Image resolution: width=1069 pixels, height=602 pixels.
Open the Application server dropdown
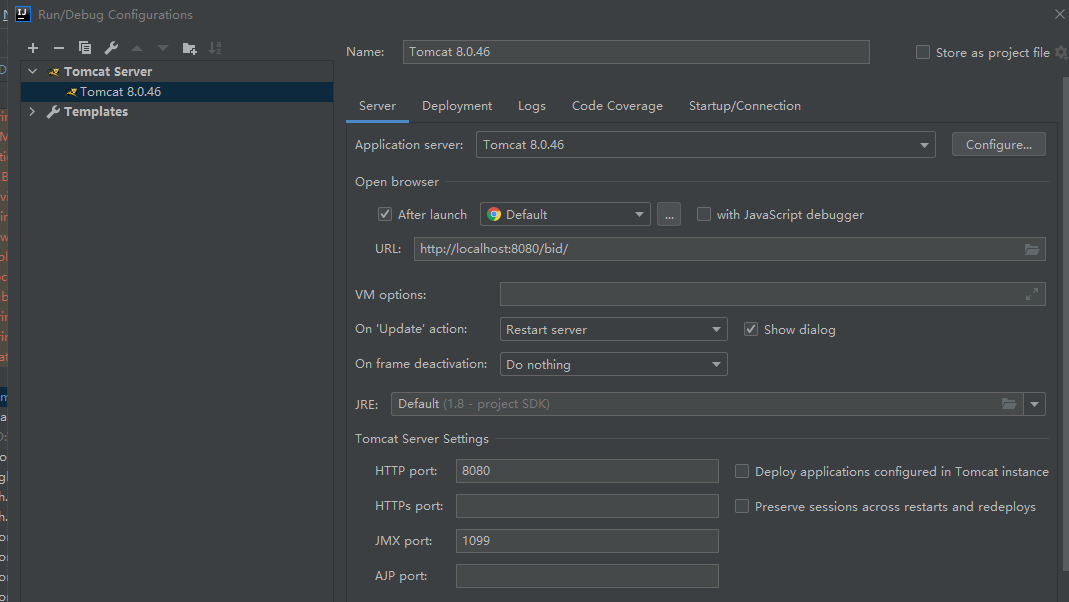tap(705, 145)
